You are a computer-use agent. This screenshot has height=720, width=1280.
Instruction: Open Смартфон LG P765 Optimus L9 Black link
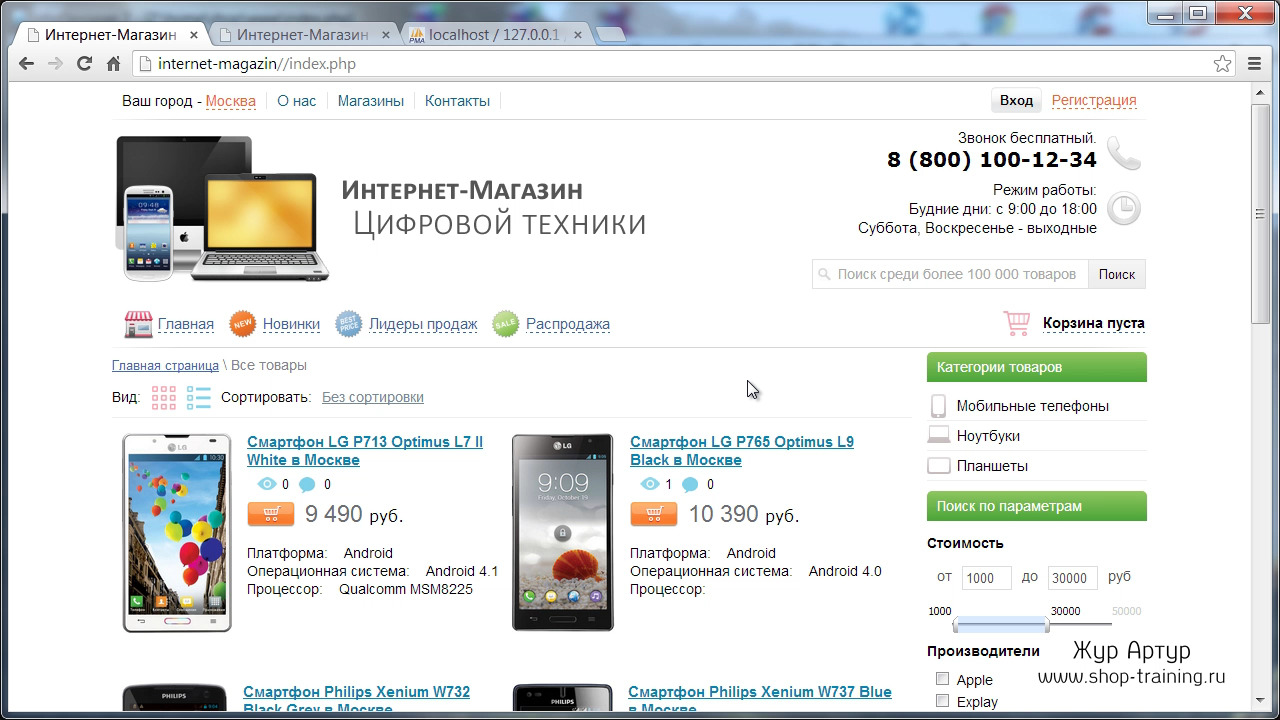(x=742, y=451)
